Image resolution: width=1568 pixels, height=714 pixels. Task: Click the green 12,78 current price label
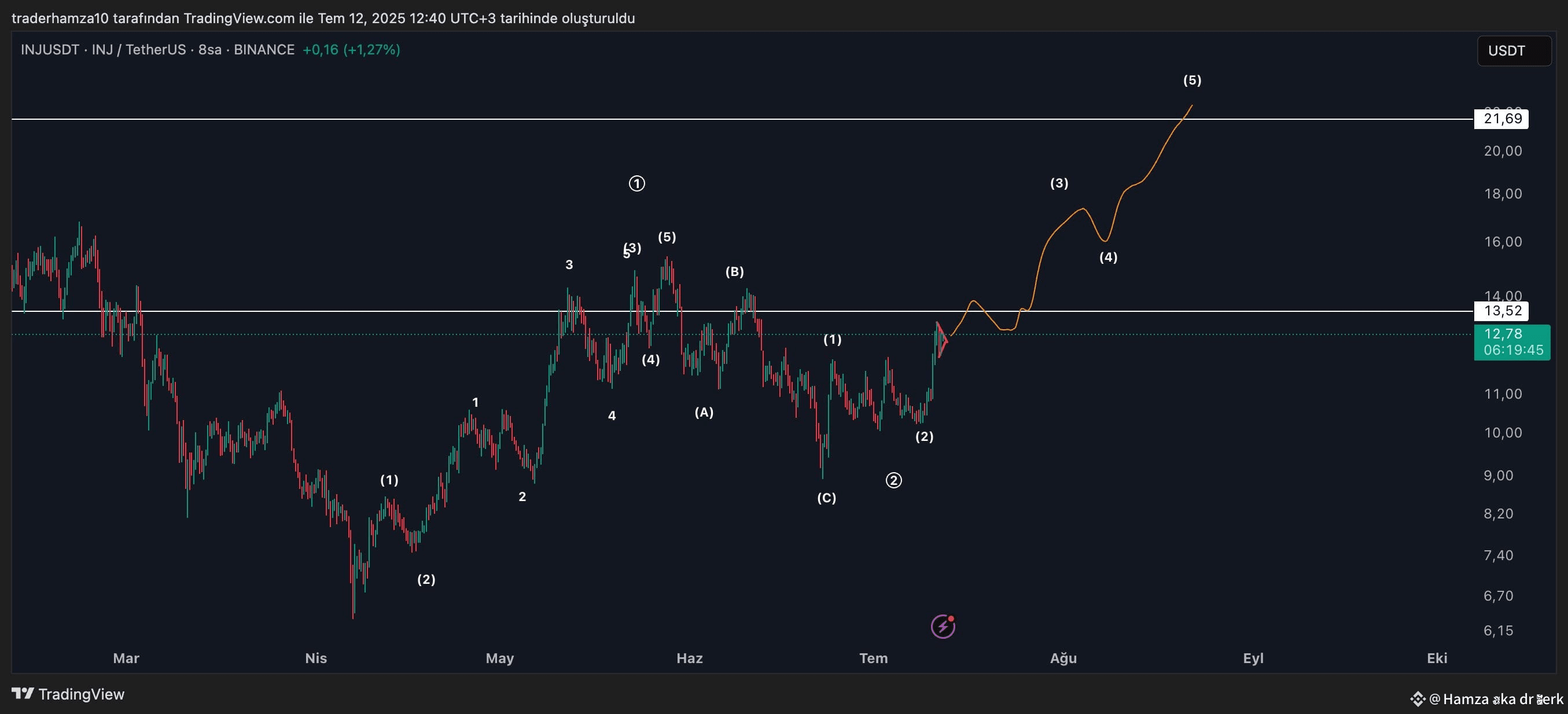tap(1512, 342)
